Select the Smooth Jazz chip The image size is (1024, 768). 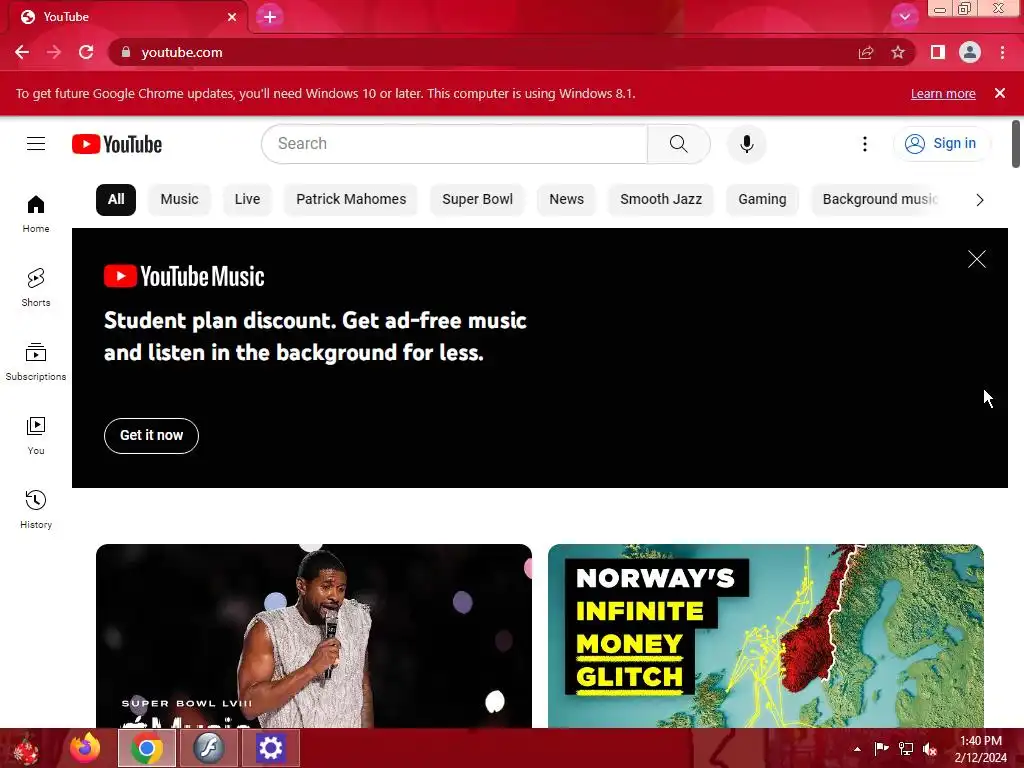[661, 199]
